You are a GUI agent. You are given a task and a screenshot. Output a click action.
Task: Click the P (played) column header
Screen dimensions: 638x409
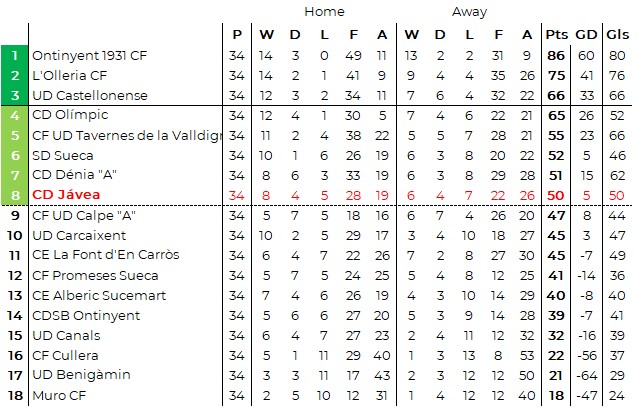click(236, 34)
